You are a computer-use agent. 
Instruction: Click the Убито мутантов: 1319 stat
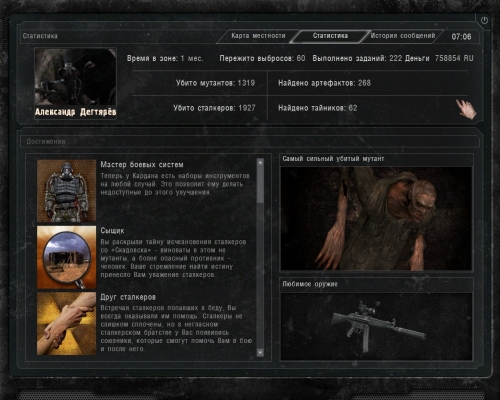click(215, 83)
